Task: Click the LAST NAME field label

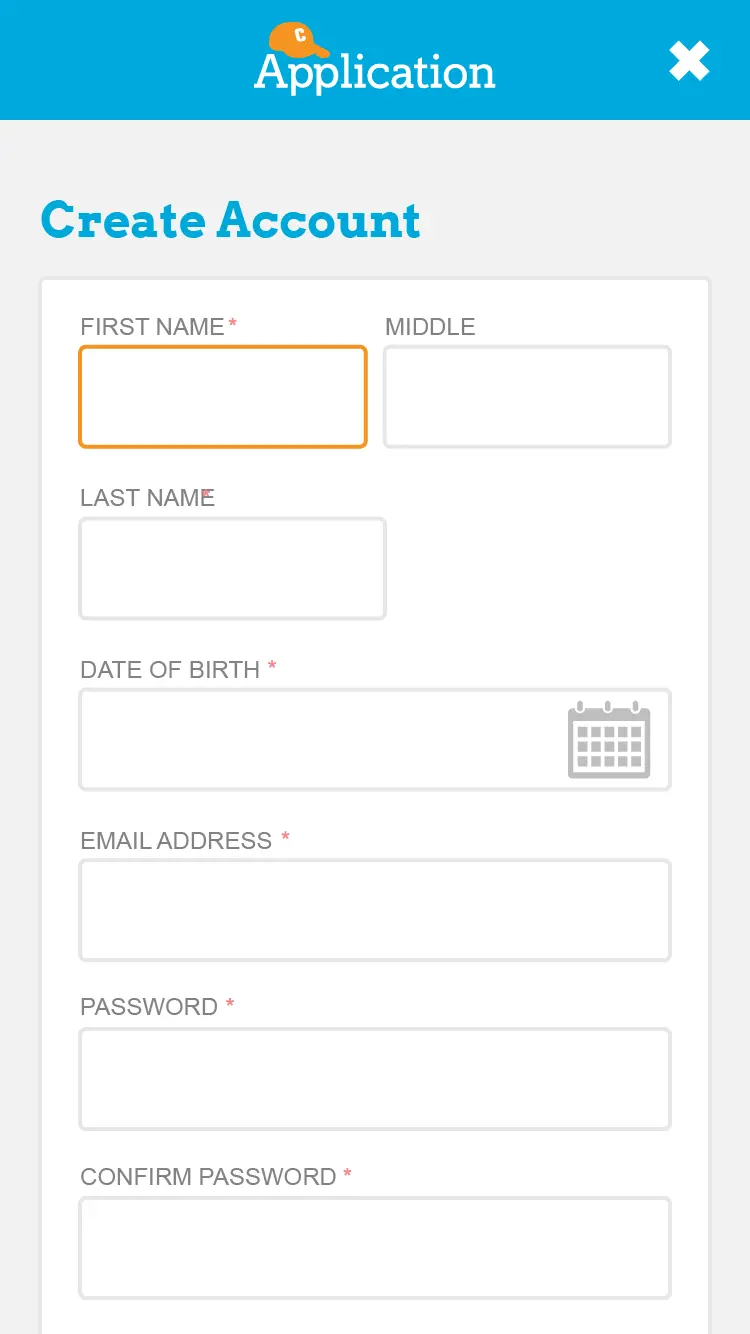Action: (x=146, y=498)
